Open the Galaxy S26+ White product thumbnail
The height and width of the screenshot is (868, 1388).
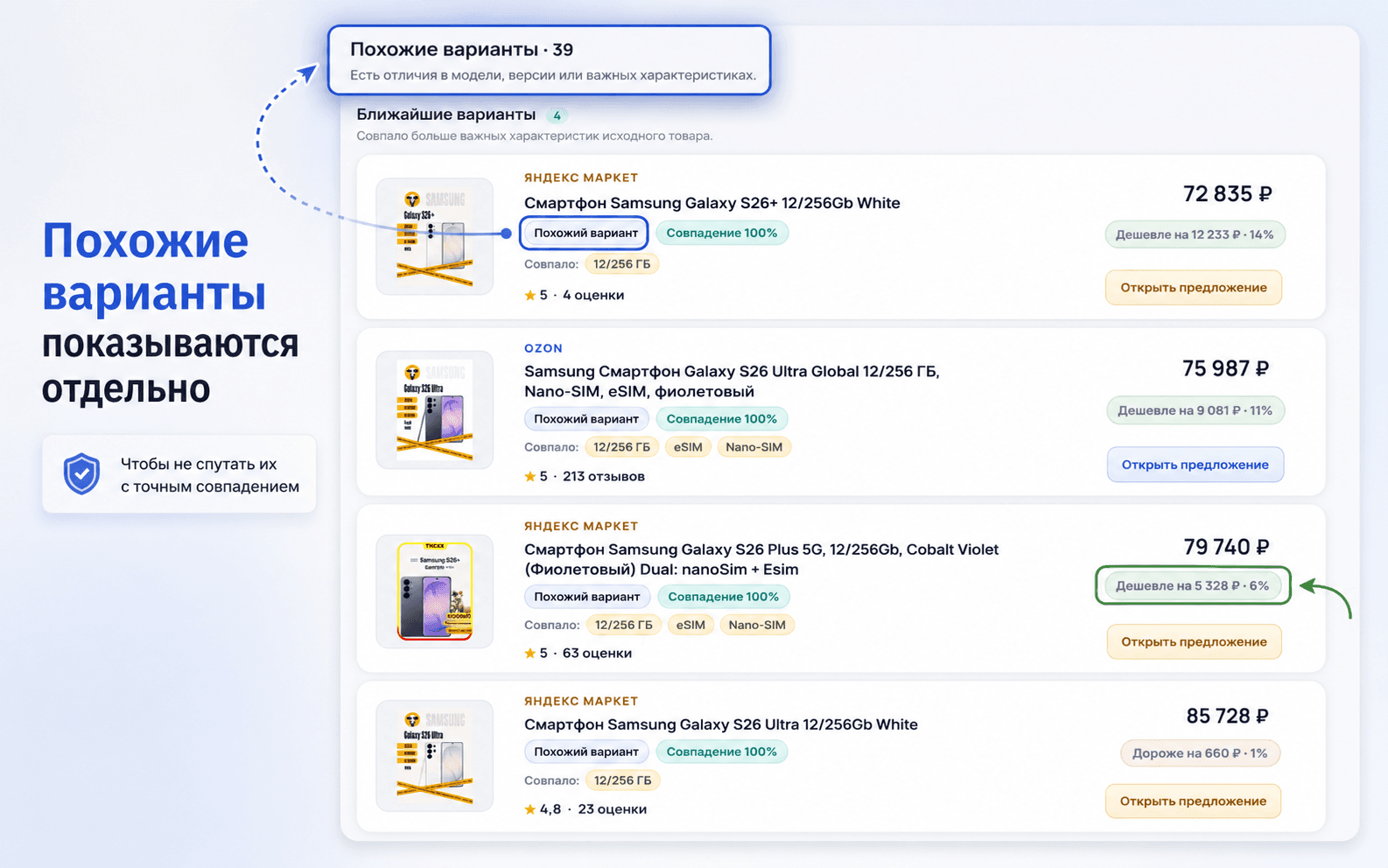pyautogui.click(x=434, y=236)
